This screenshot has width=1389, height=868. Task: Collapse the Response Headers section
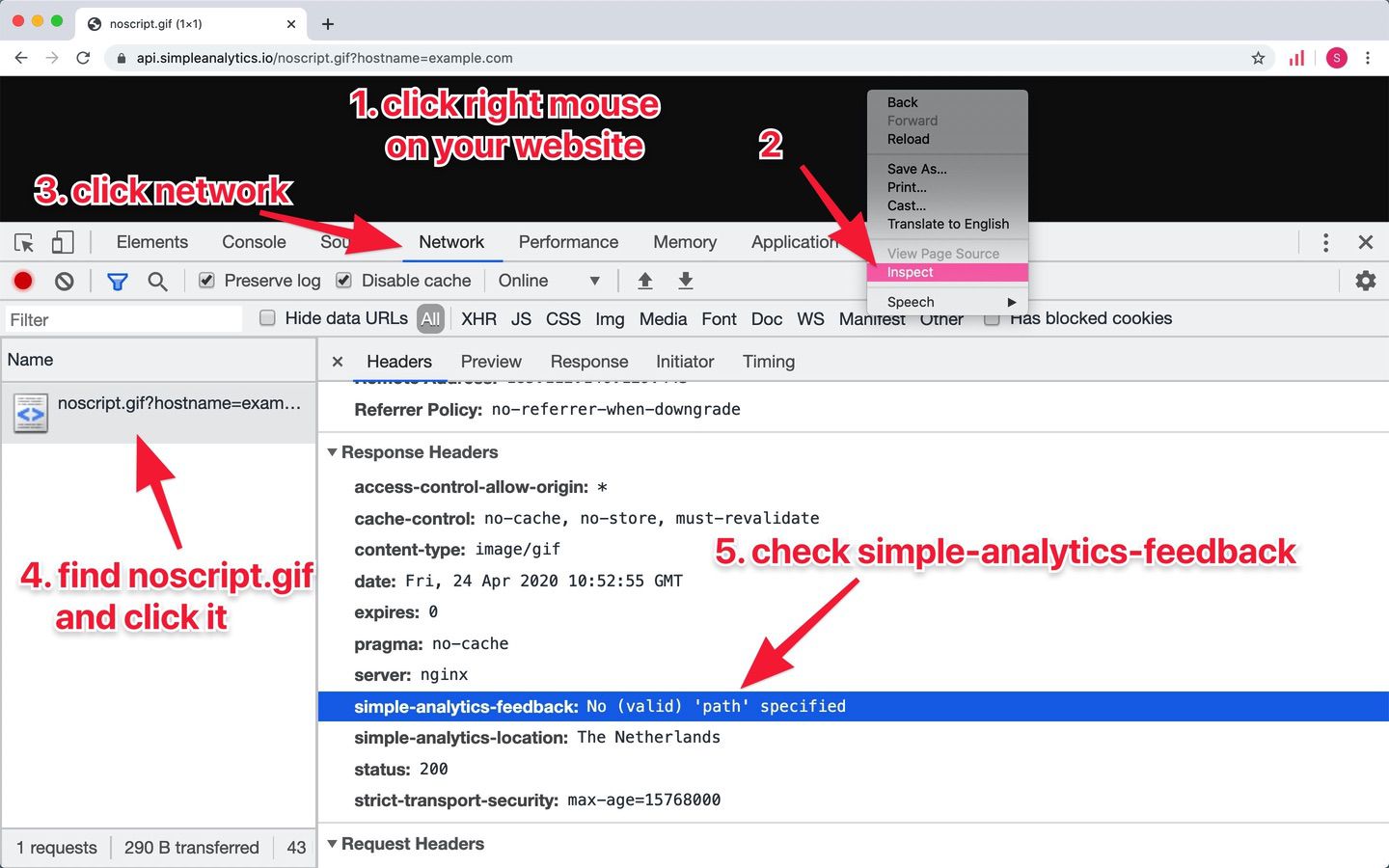click(x=332, y=452)
